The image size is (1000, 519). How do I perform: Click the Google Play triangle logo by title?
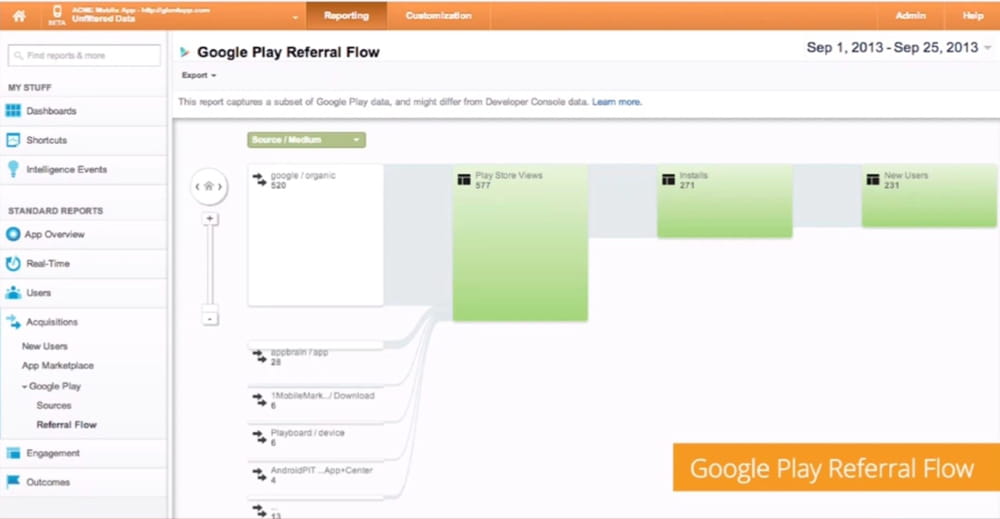click(184, 52)
